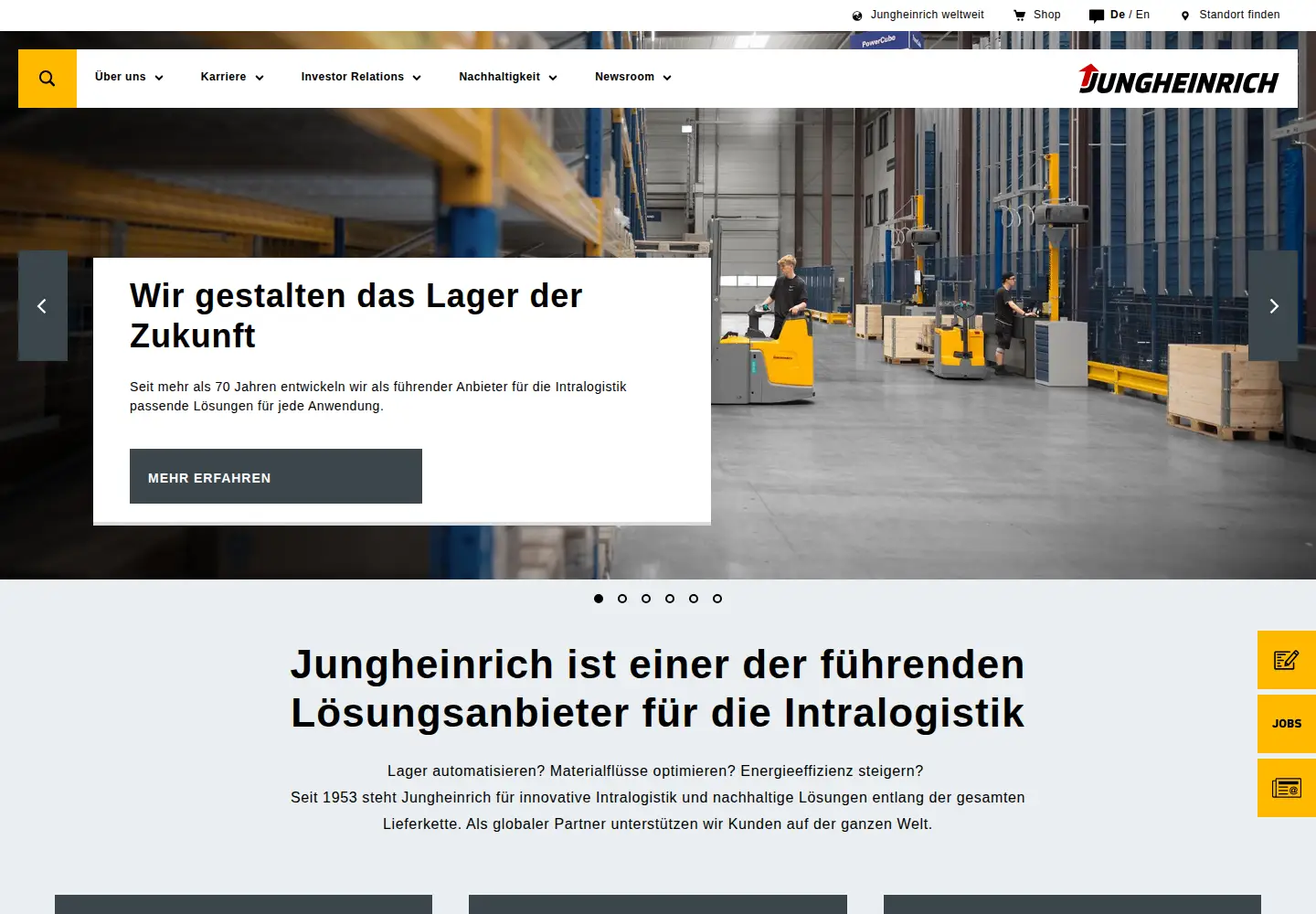The image size is (1316, 914).
Task: Click the MEHR ERFAHREN button
Action: (x=276, y=476)
